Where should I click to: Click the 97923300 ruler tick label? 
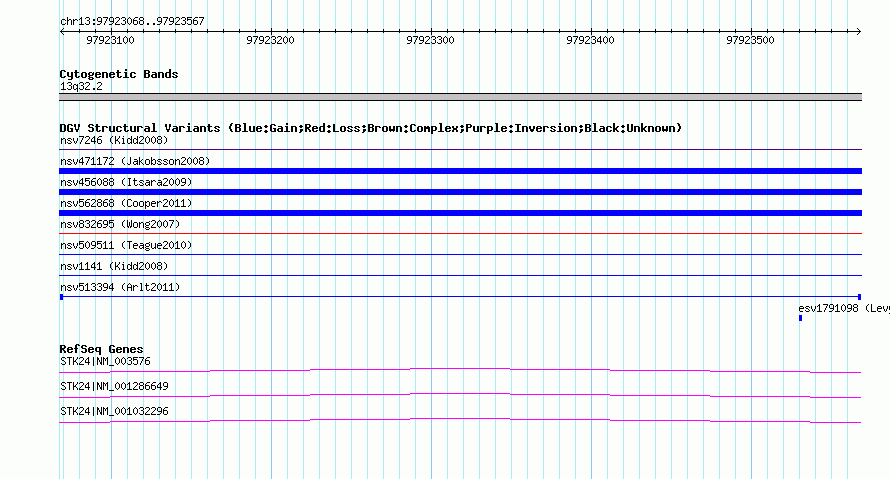tap(430, 40)
